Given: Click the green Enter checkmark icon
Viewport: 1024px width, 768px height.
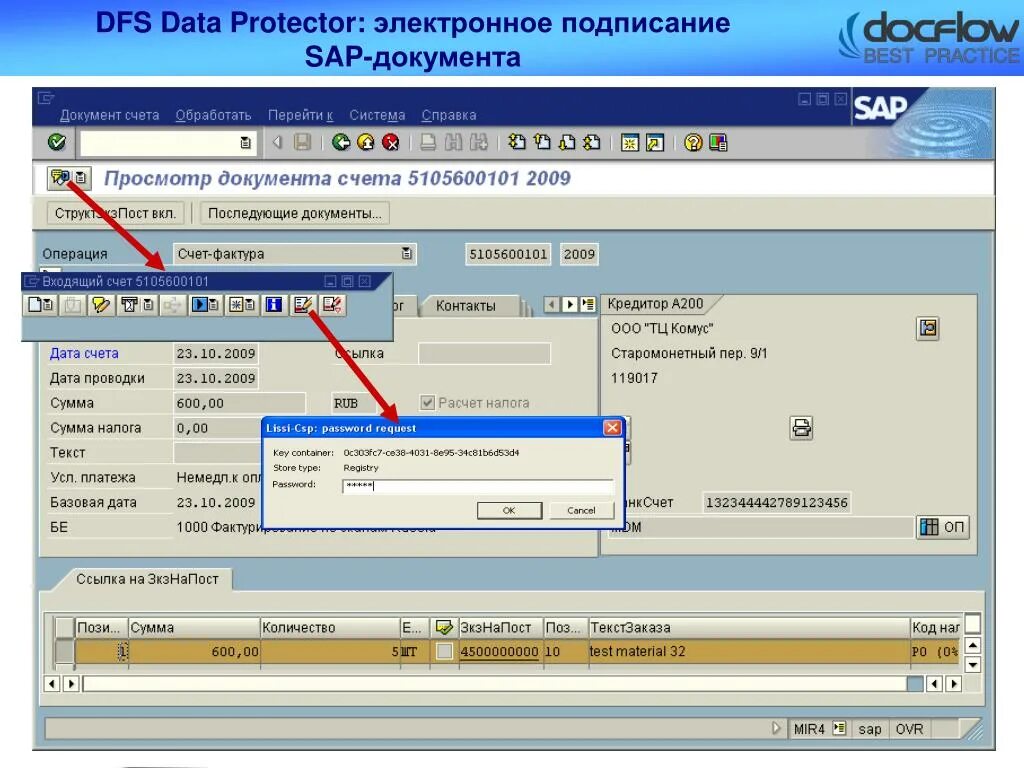Looking at the screenshot, I should (57, 142).
